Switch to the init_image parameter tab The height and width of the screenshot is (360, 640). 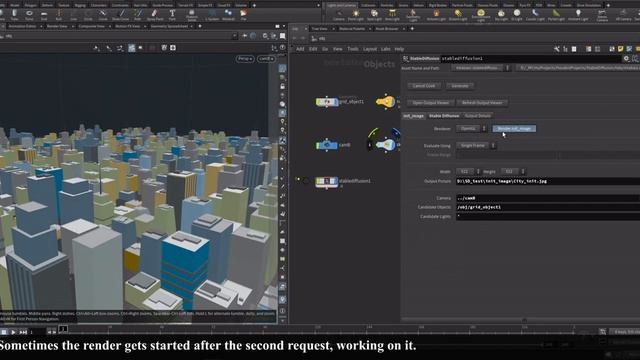[413, 116]
